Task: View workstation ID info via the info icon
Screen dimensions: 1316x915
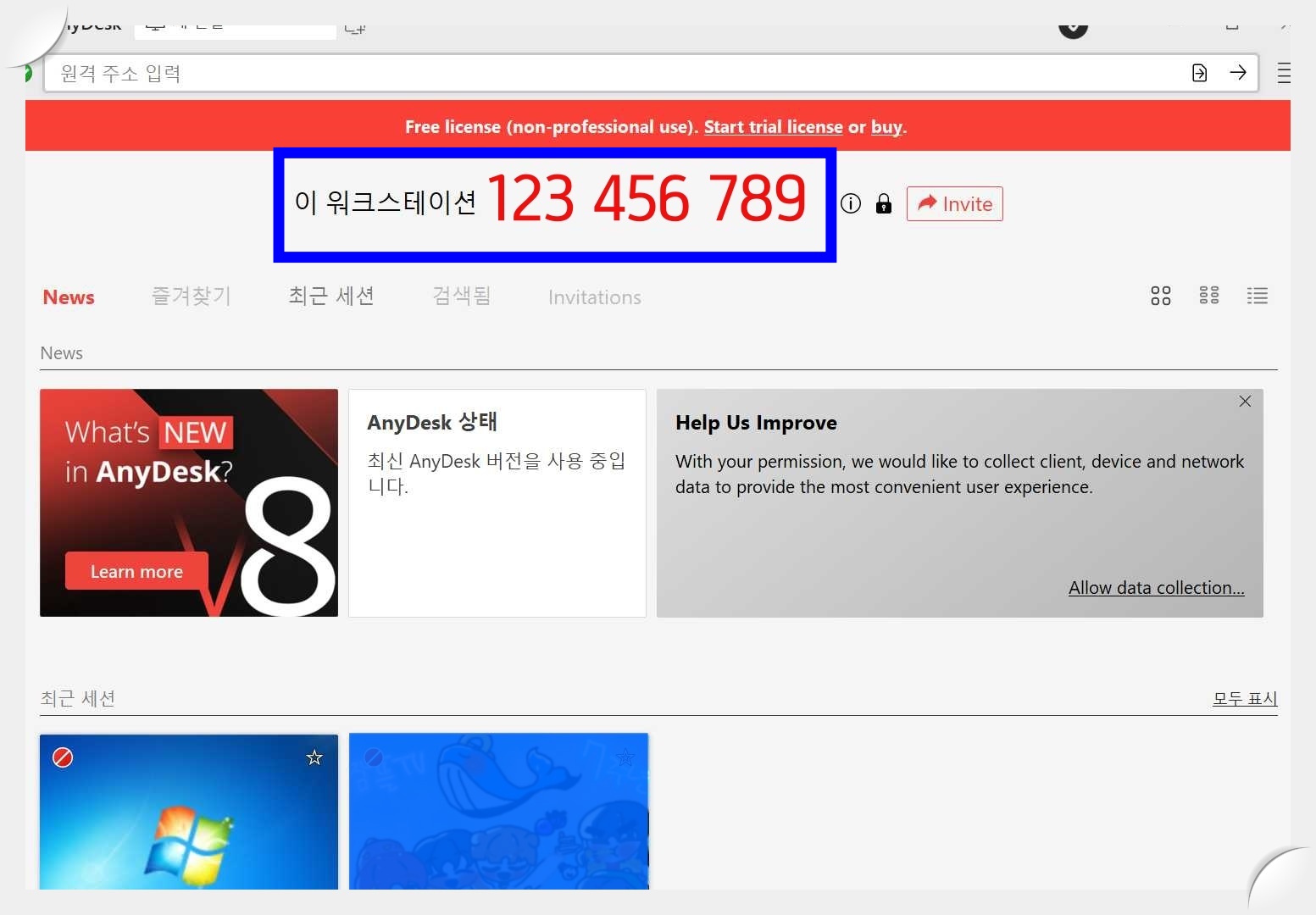Action: (x=850, y=203)
